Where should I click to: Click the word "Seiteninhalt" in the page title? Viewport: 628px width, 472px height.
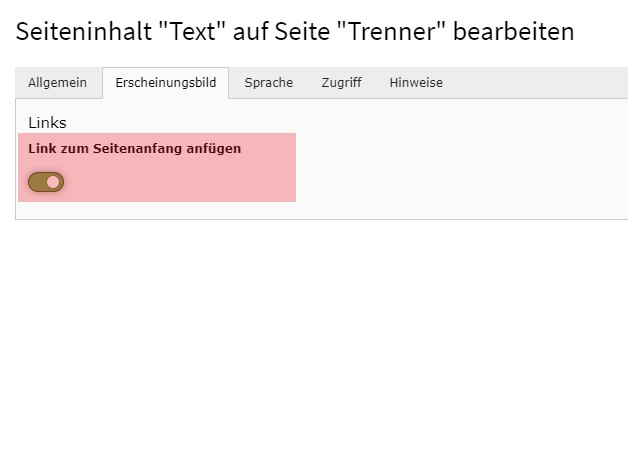click(83, 32)
